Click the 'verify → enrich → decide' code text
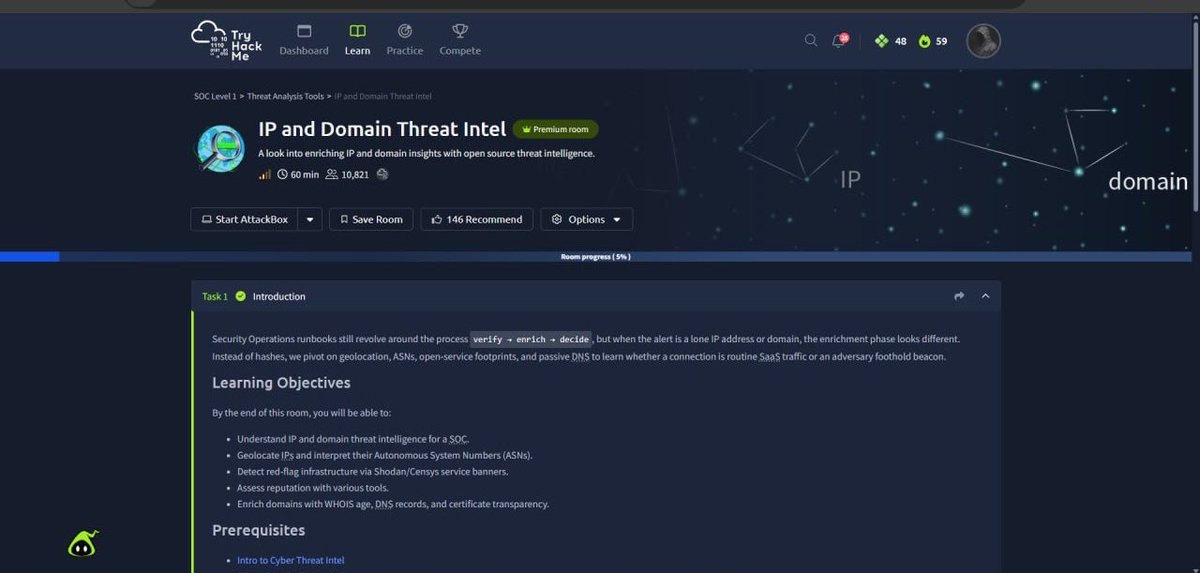This screenshot has width=1200, height=573. pyautogui.click(x=531, y=339)
